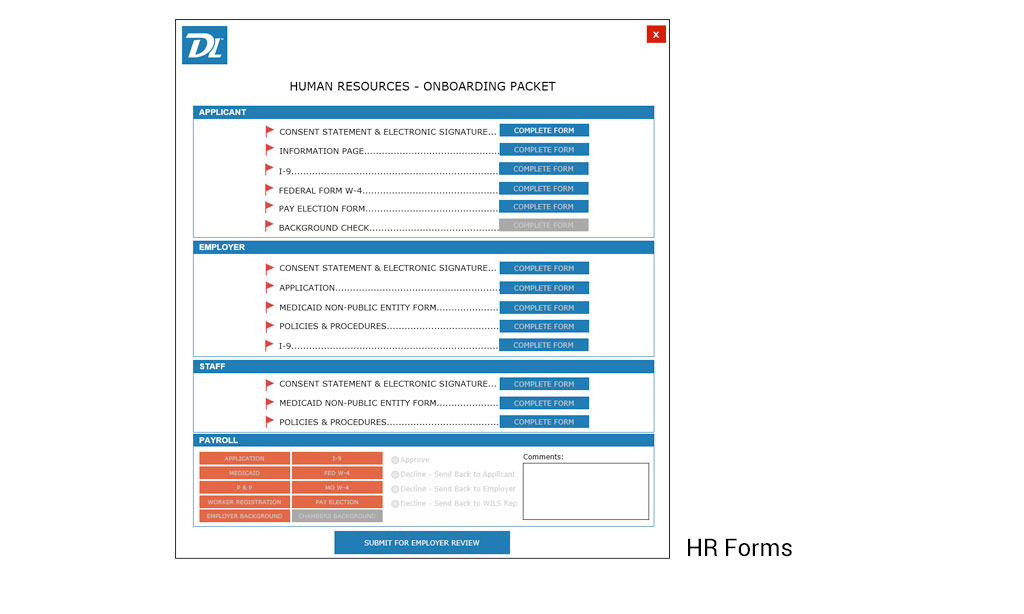Open the Payroll MEDICAID button
Screen dimensions: 1024x614
click(244, 473)
